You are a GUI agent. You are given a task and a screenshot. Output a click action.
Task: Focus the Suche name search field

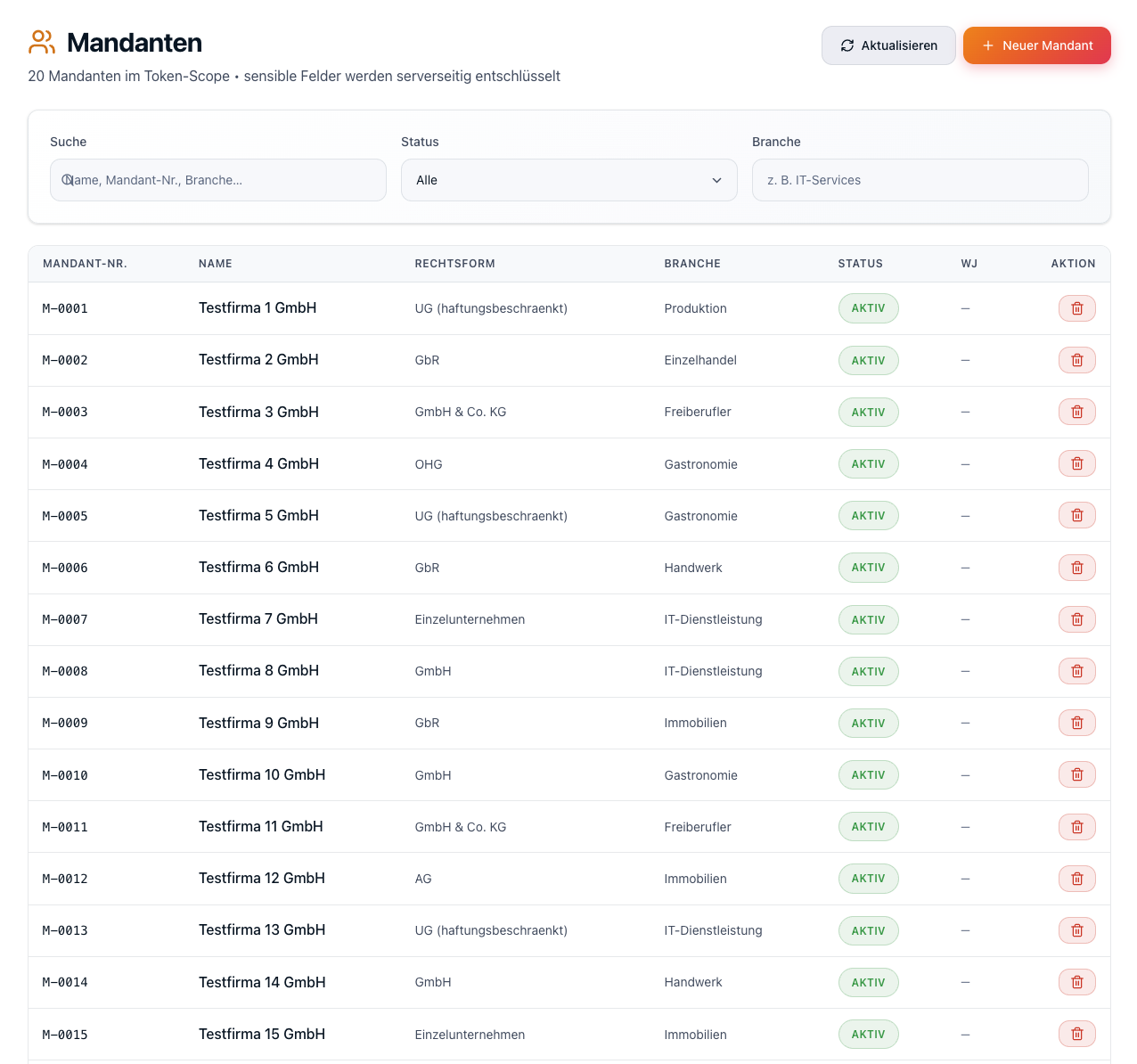(x=218, y=180)
